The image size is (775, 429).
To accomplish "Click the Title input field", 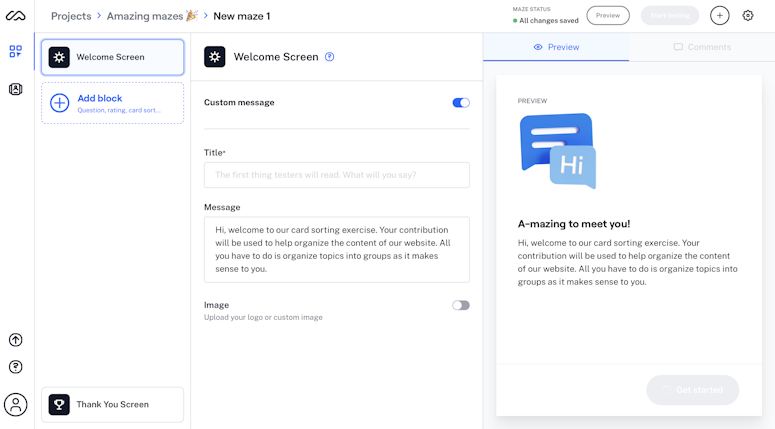I will pos(337,175).
